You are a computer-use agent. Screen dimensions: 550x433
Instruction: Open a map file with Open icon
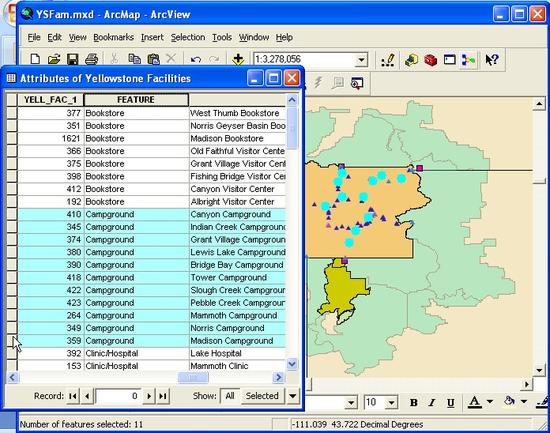(x=54, y=59)
